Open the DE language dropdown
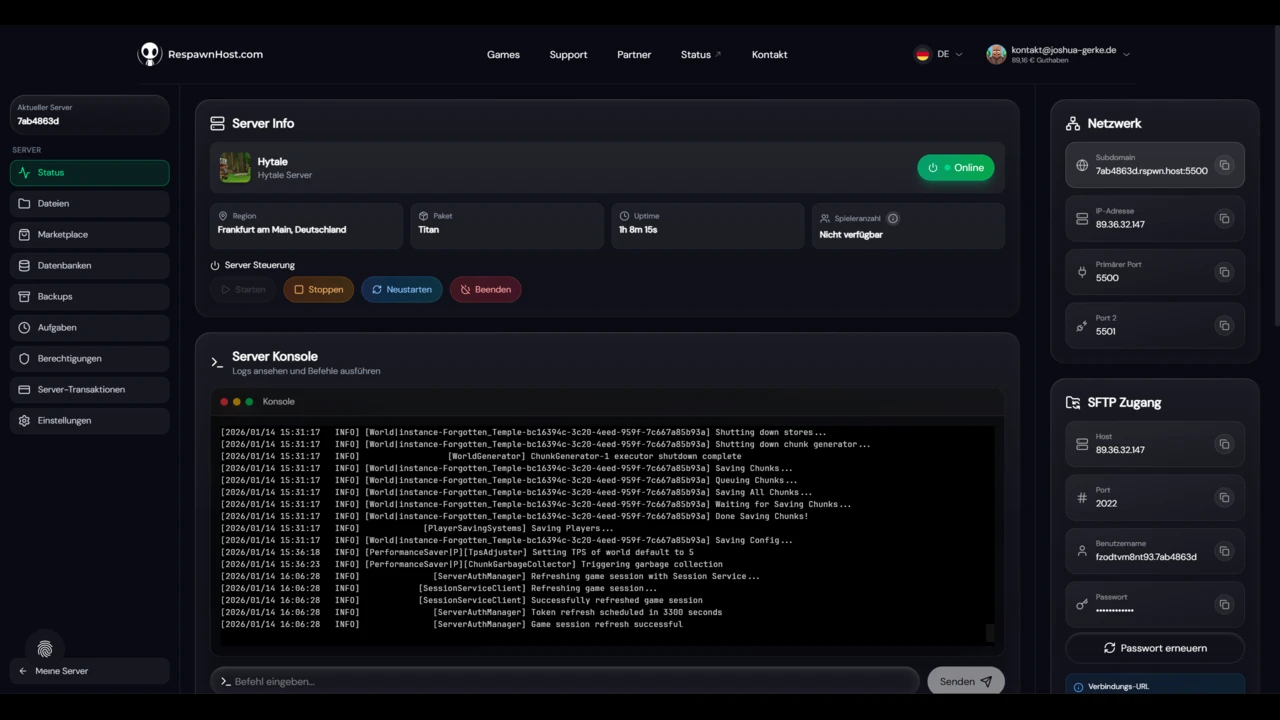The width and height of the screenshot is (1280, 720). pos(940,54)
